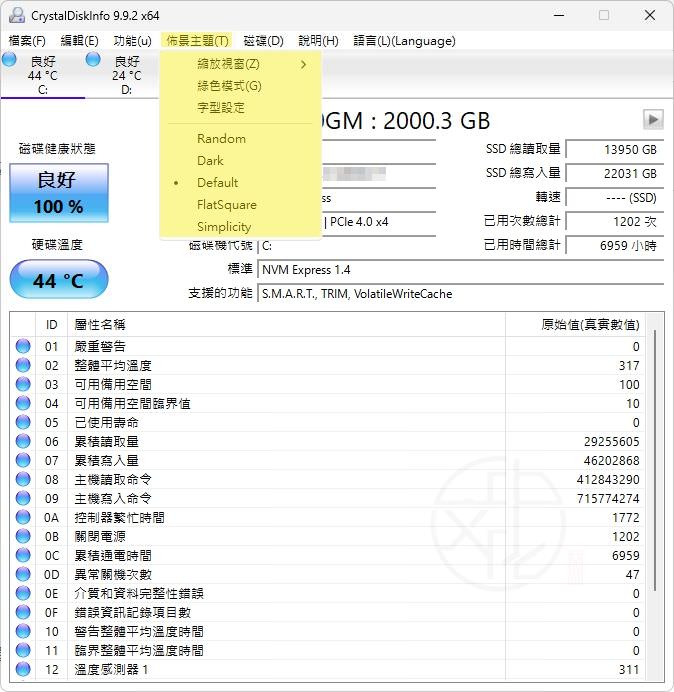This screenshot has height=692, width=674.
Task: Select the Random theme
Action: point(241,139)
